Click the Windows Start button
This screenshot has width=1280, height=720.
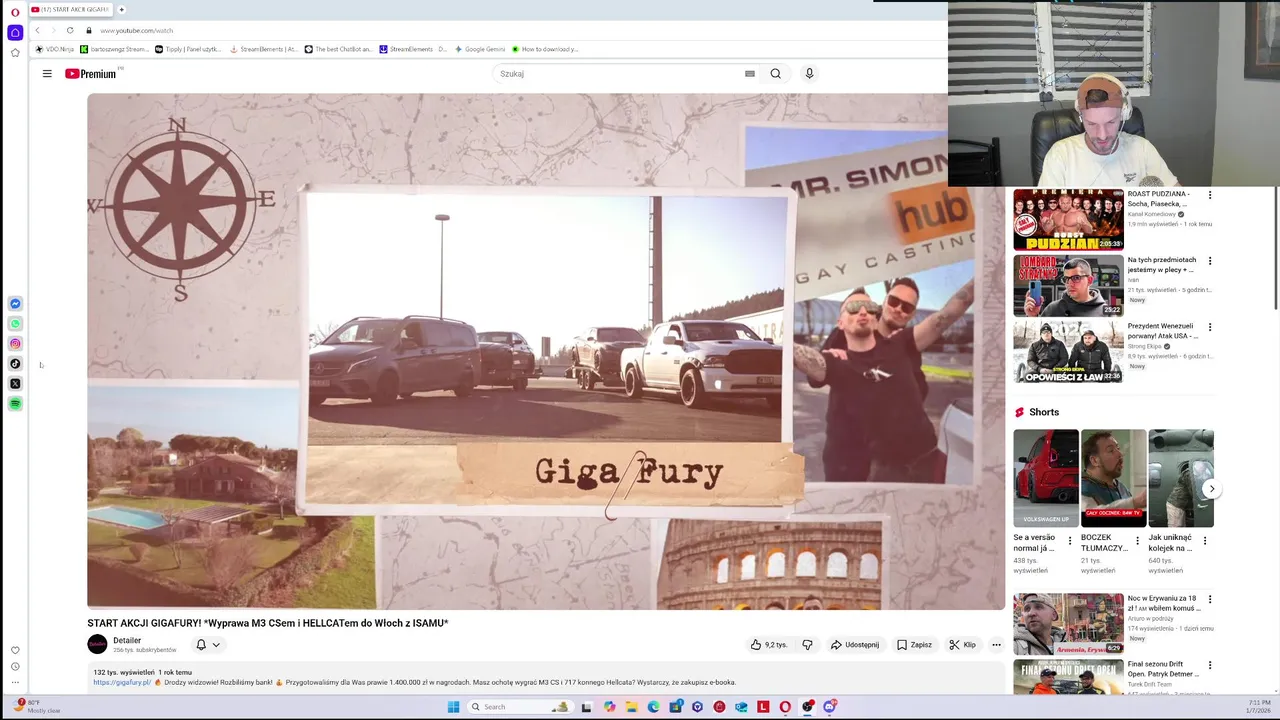coord(453,707)
